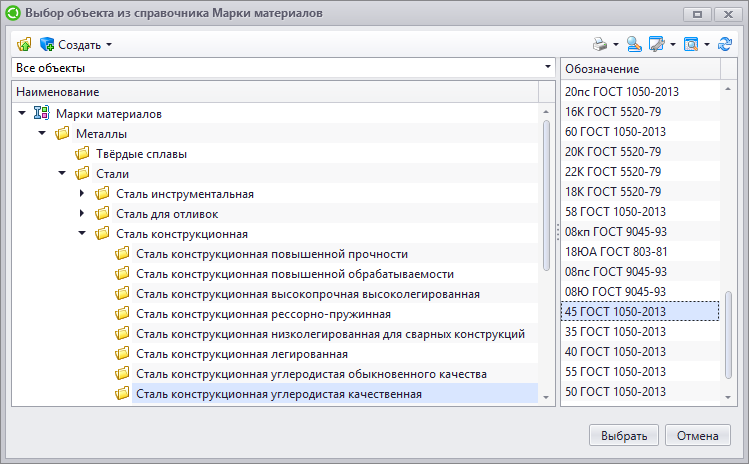Image resolution: width=749 pixels, height=464 pixels.
Task: Click the user search icon
Action: point(634,44)
